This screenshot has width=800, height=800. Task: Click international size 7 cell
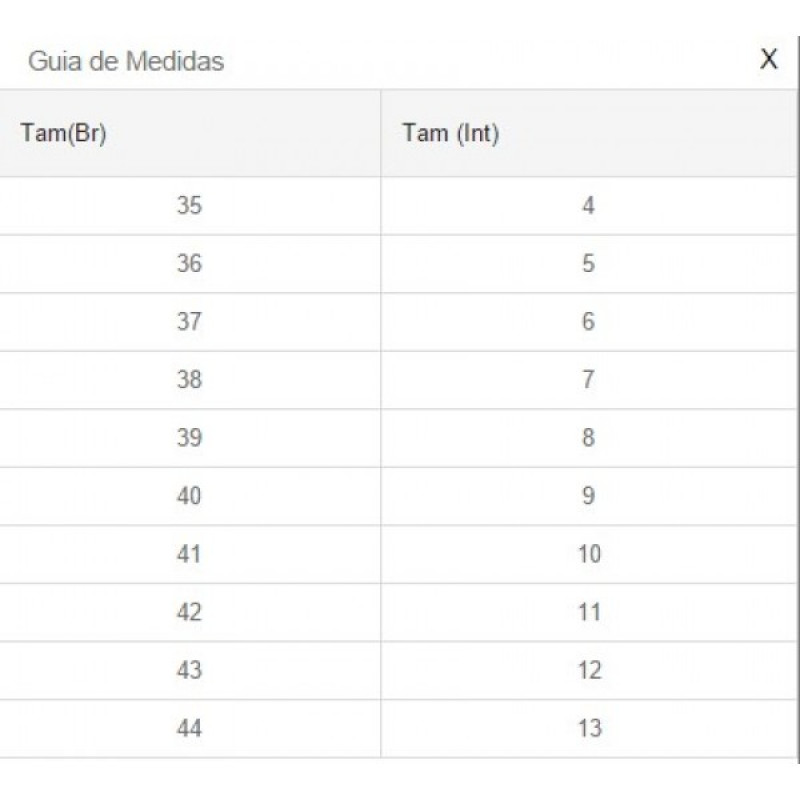tap(588, 380)
